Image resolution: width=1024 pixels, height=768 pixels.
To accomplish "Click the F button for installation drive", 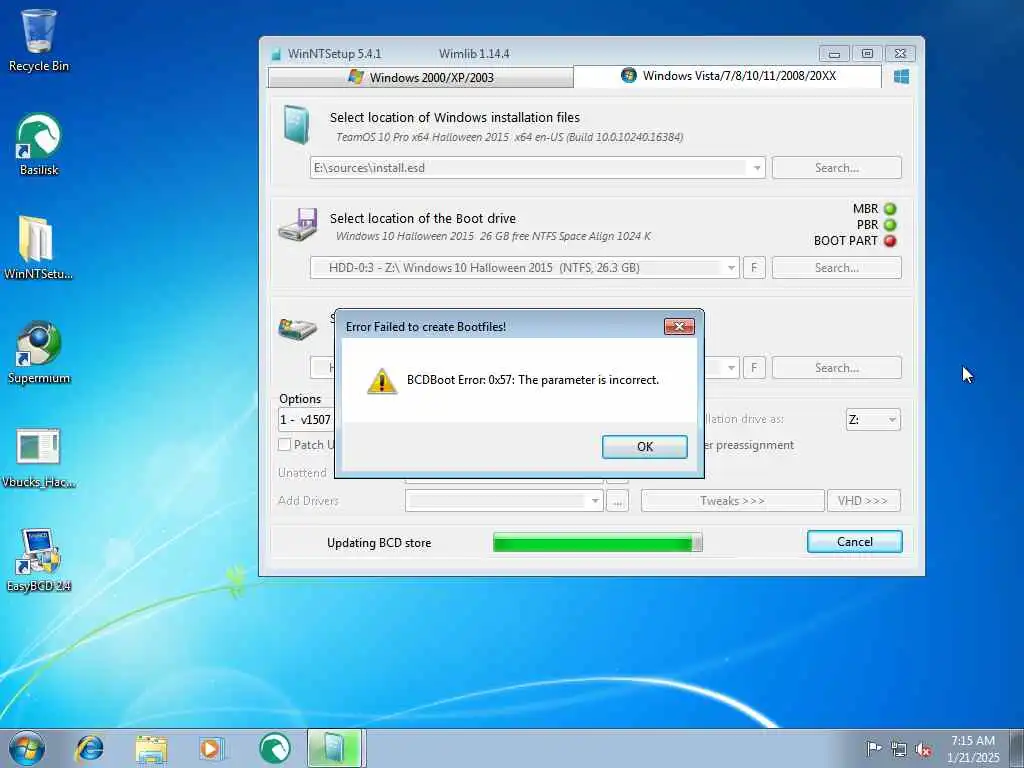I will coord(754,368).
